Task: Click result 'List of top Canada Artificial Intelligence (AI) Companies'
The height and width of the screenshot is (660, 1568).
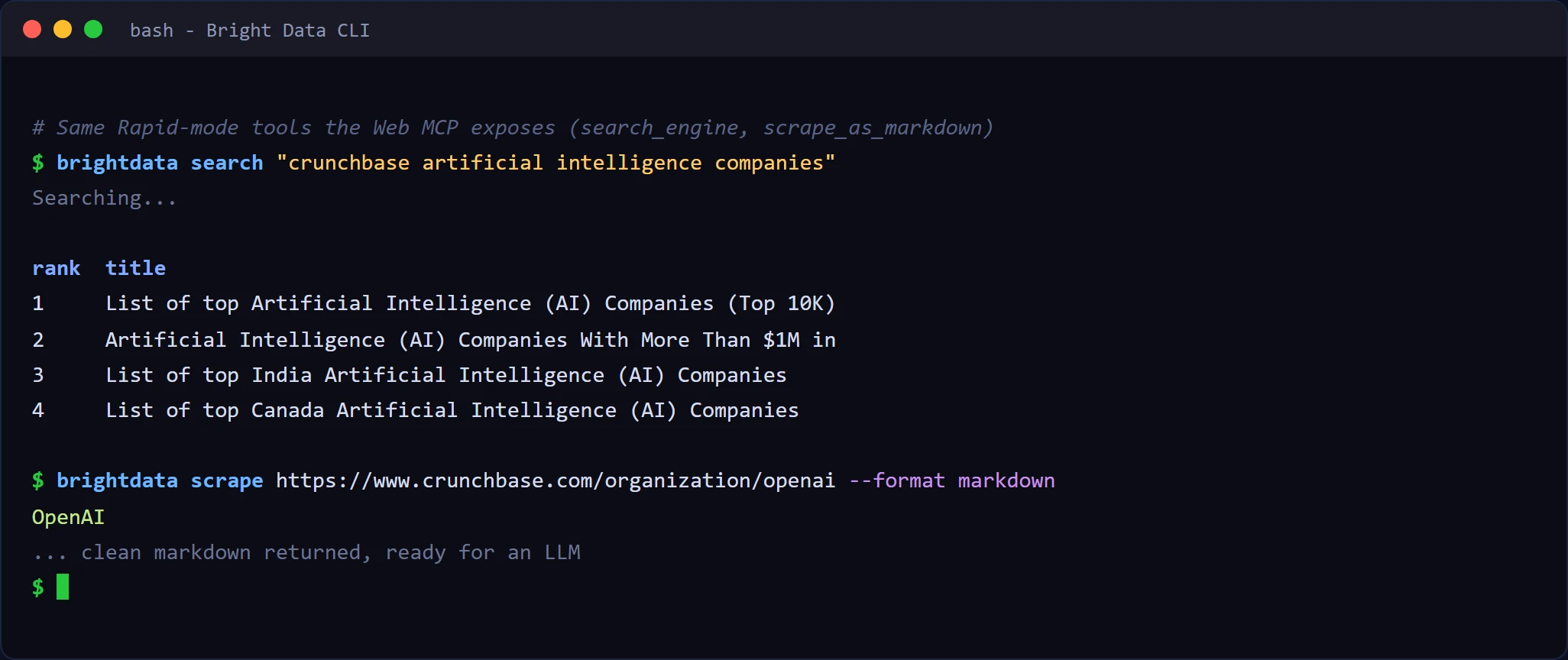Action: coord(452,410)
